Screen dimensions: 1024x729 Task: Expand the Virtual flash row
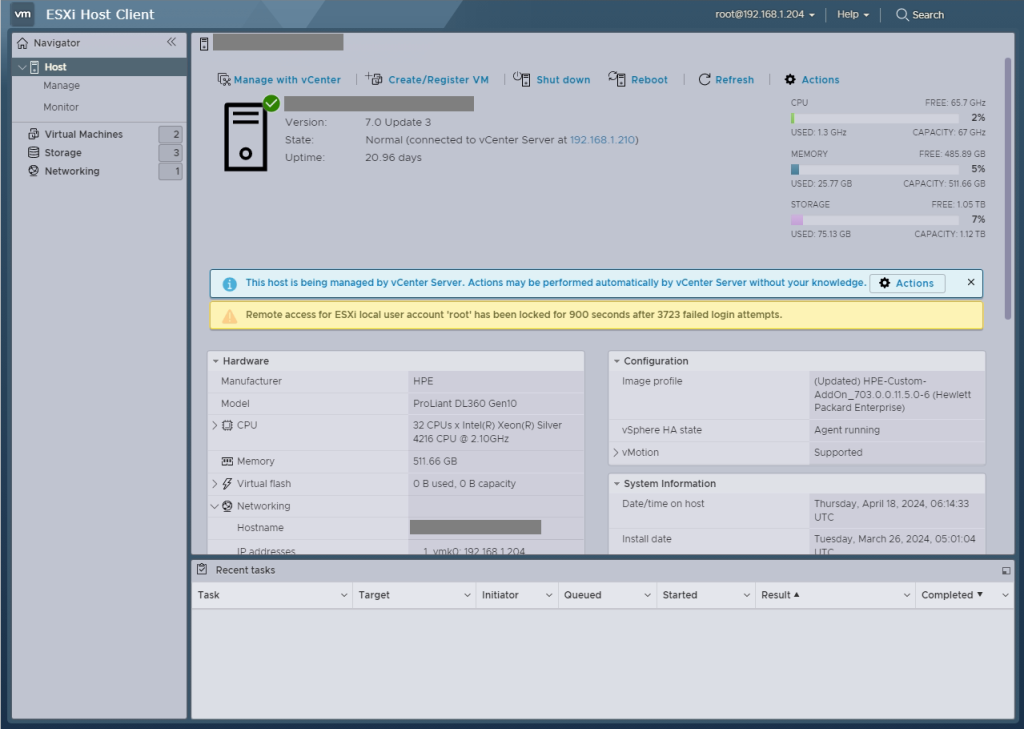(x=214, y=483)
